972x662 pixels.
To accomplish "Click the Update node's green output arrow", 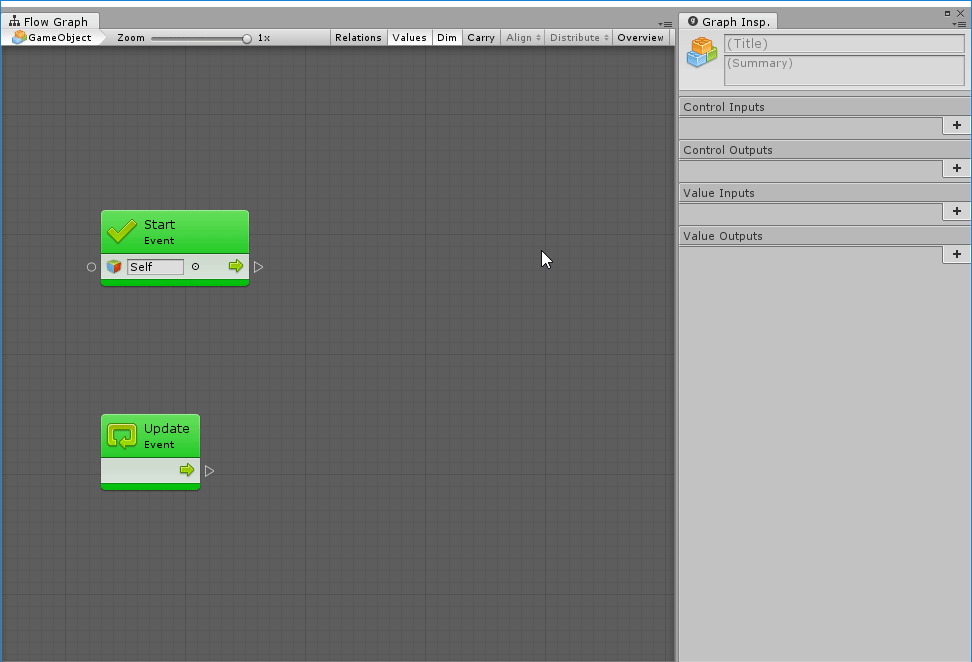I will pyautogui.click(x=187, y=470).
